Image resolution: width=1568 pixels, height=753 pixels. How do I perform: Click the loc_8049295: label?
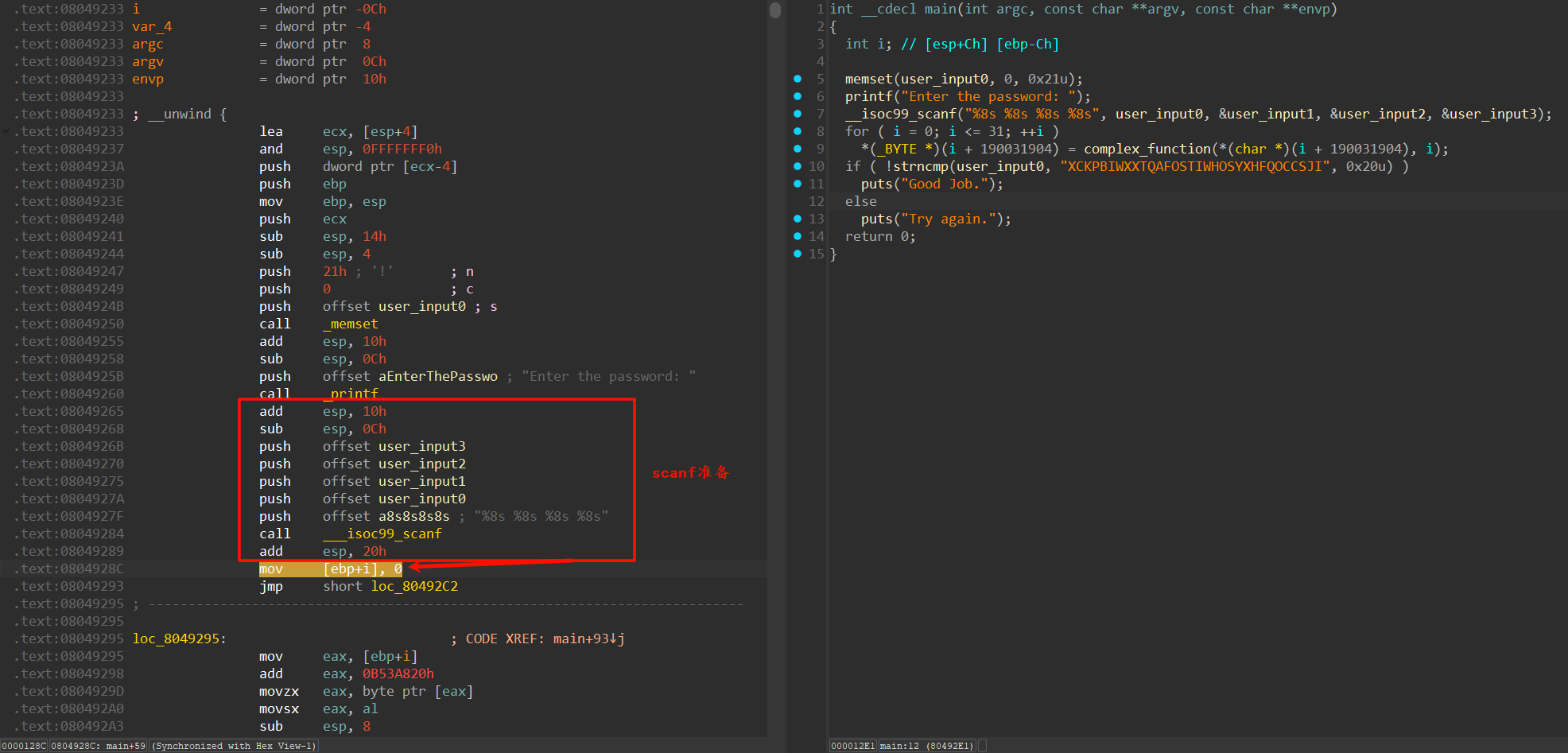point(180,638)
